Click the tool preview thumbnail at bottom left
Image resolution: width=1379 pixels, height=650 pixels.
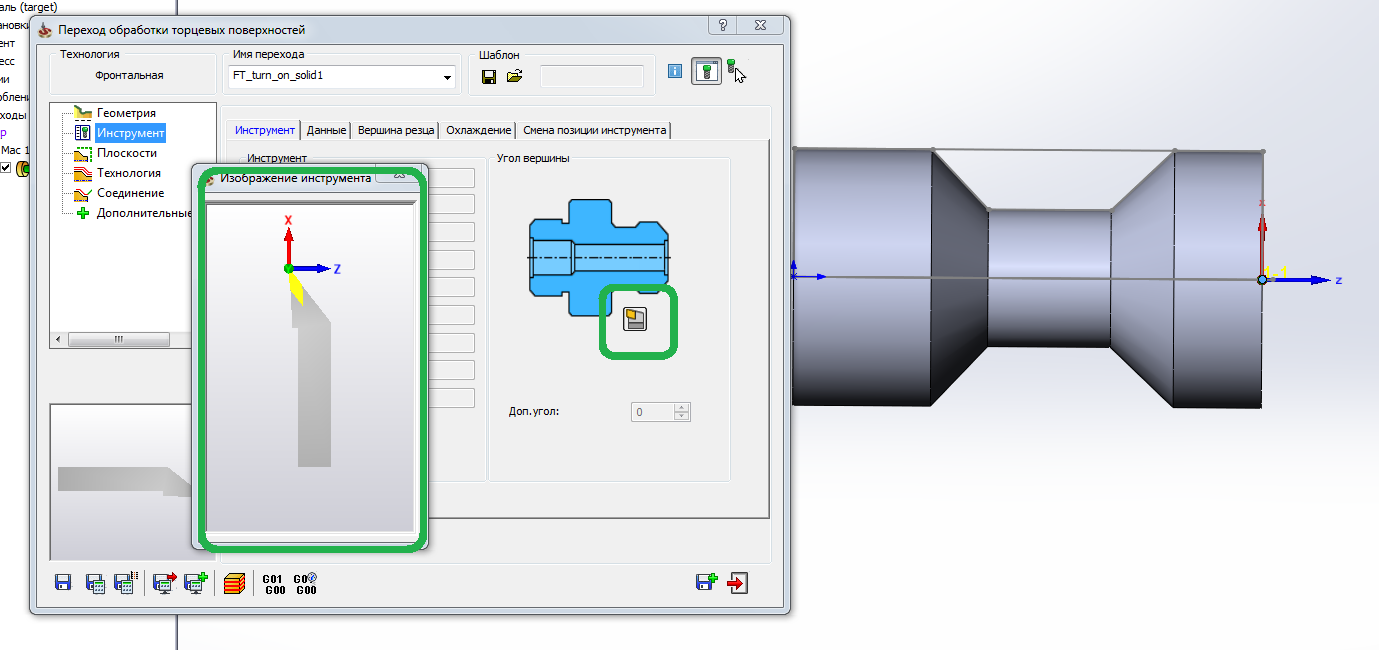(120, 482)
